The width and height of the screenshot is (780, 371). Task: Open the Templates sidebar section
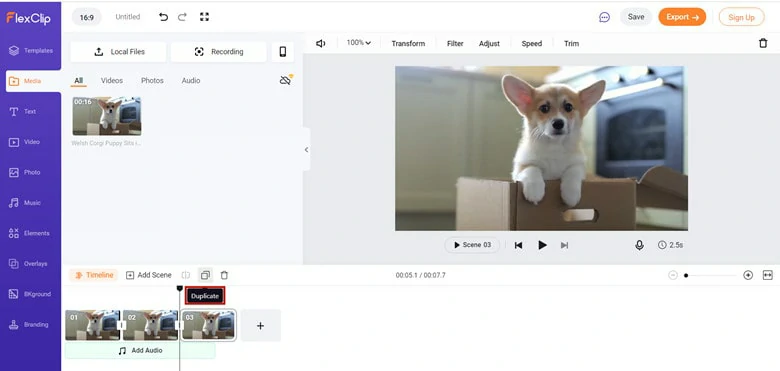(31, 50)
